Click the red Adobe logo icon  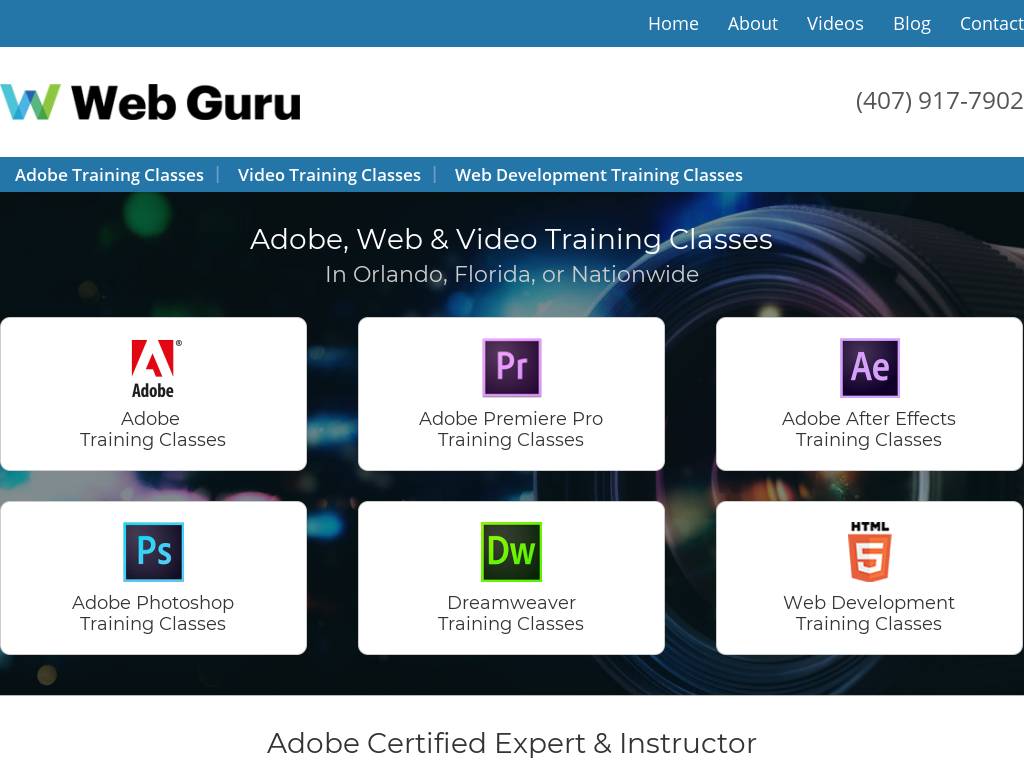coord(153,368)
